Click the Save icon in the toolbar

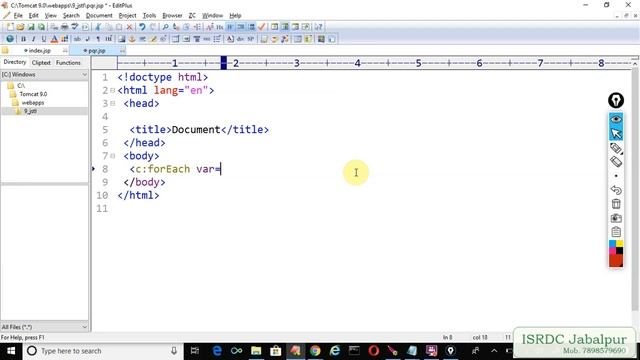[x=31, y=27]
